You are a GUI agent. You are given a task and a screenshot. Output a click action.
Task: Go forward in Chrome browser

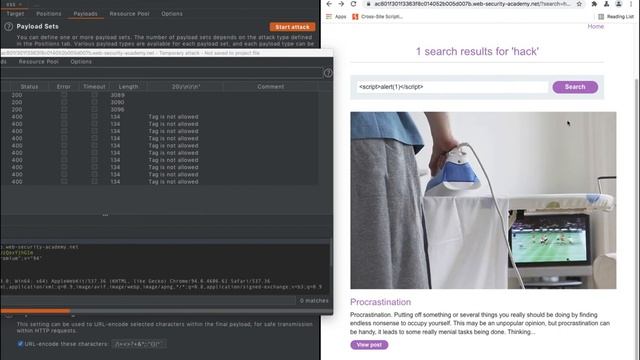341,4
